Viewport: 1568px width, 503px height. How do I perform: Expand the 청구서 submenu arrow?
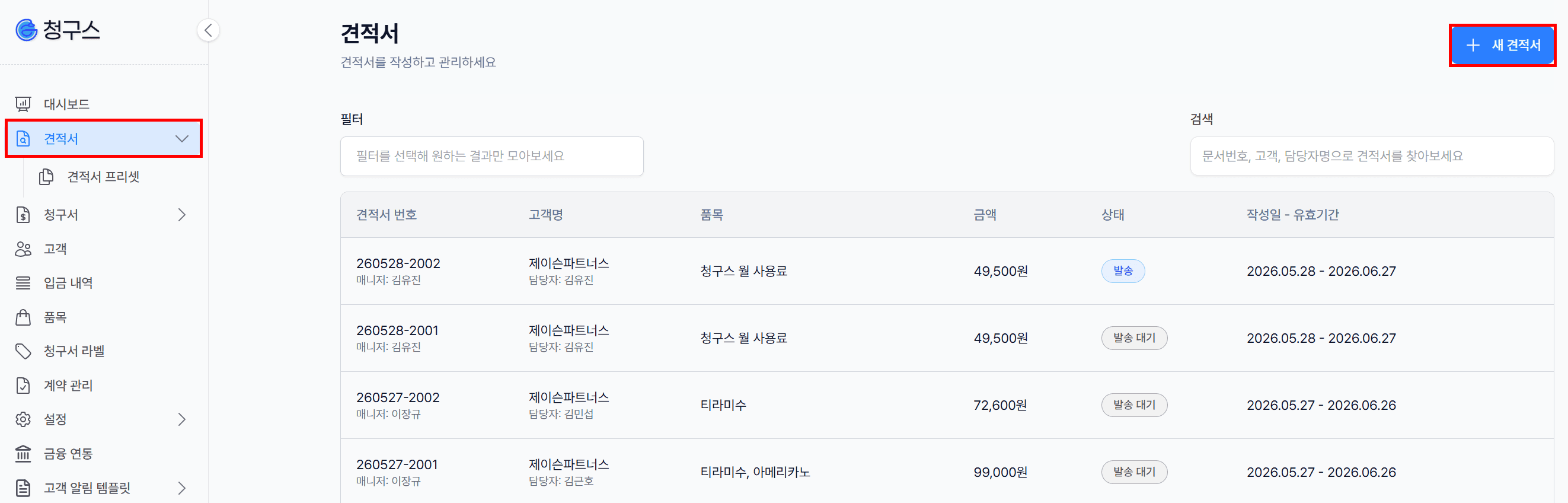[x=181, y=215]
